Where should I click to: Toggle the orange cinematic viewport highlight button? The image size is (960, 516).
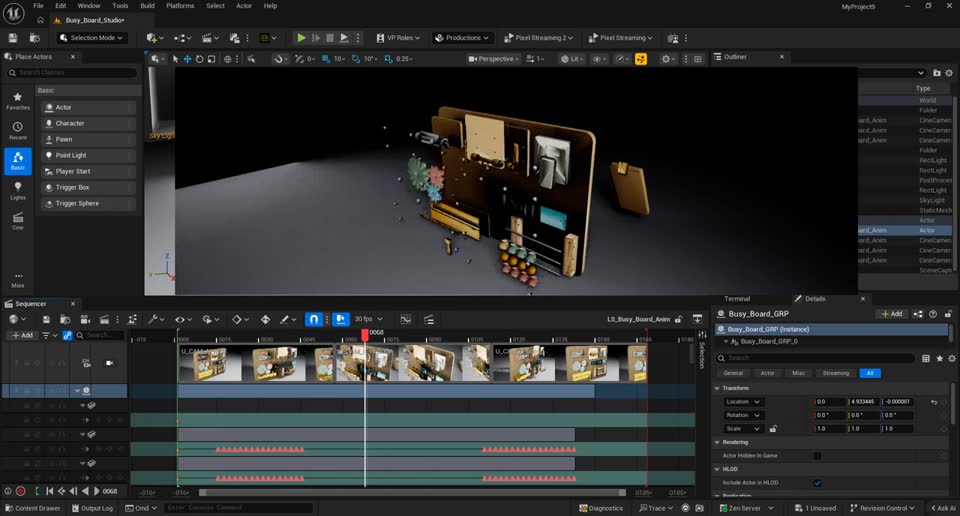click(x=640, y=59)
